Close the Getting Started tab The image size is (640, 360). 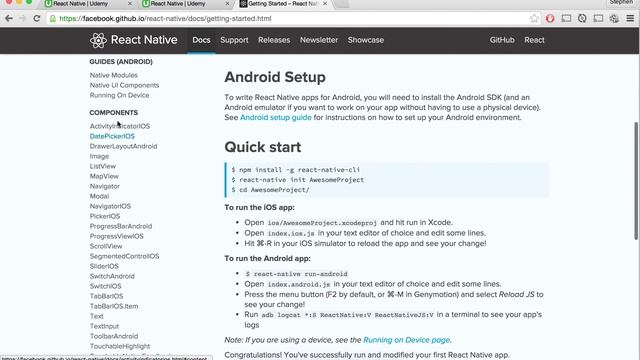(x=325, y=4)
